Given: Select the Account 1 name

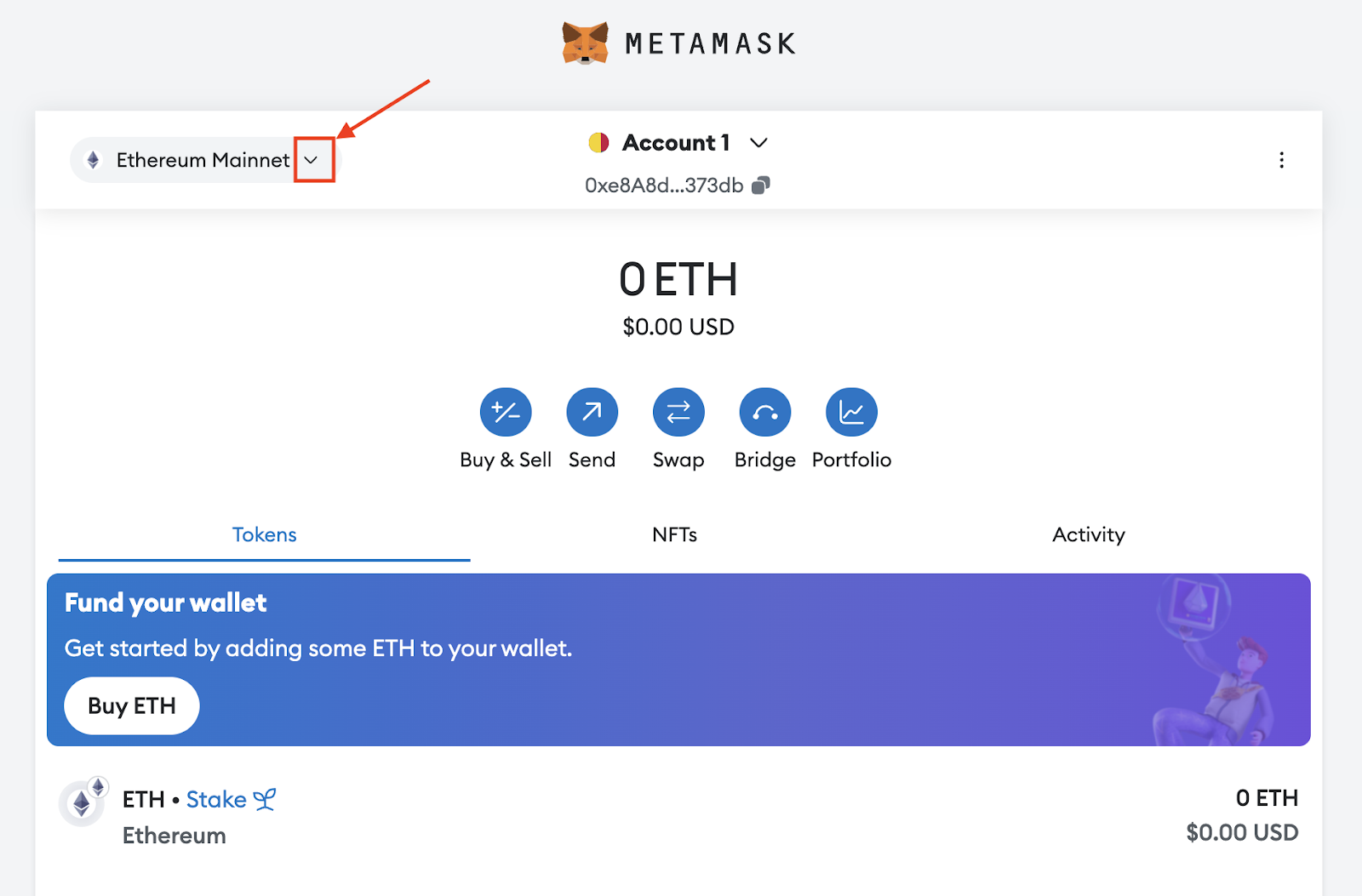Looking at the screenshot, I should tap(676, 143).
